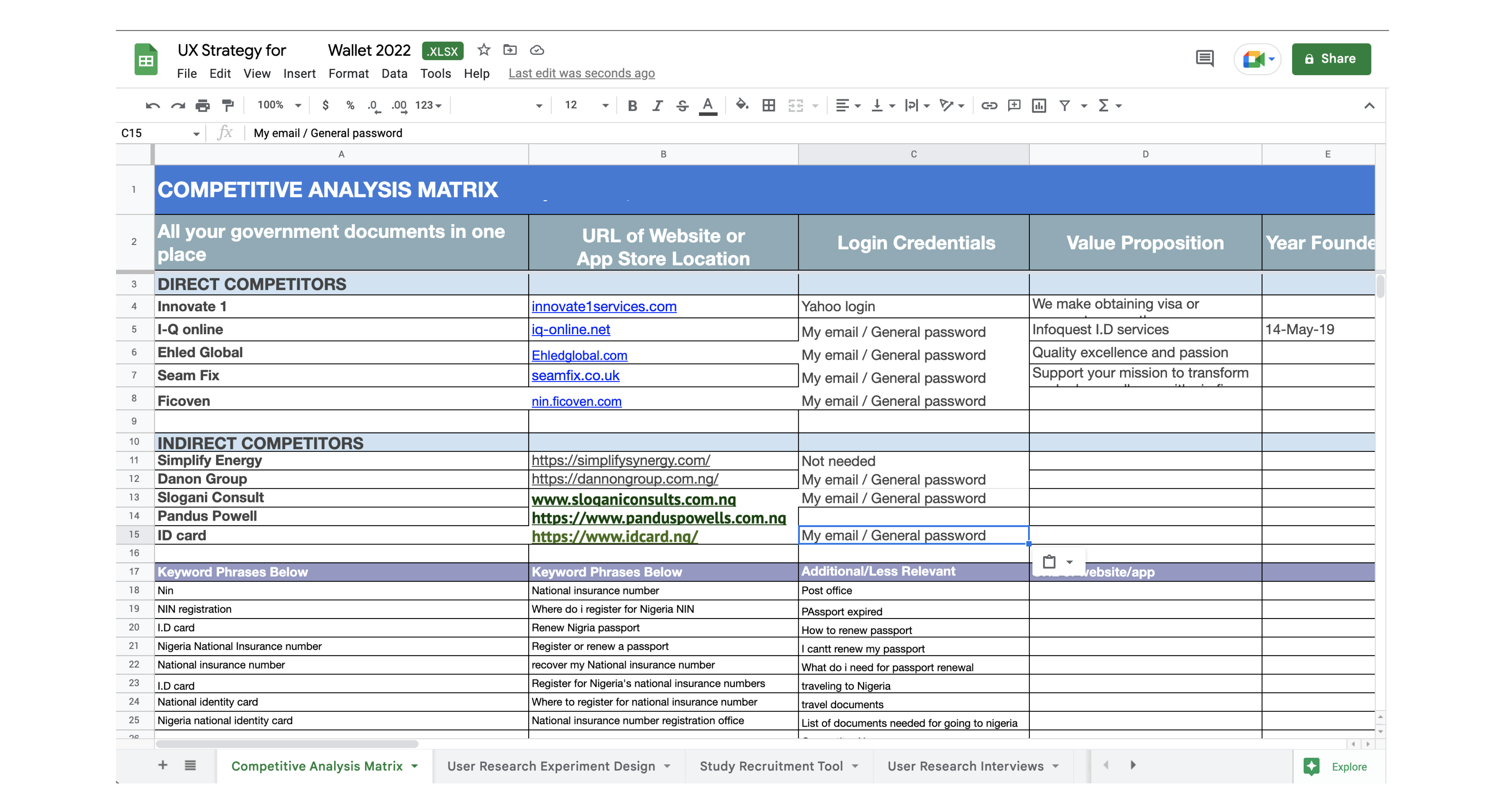View the cloud save status icon

(537, 50)
